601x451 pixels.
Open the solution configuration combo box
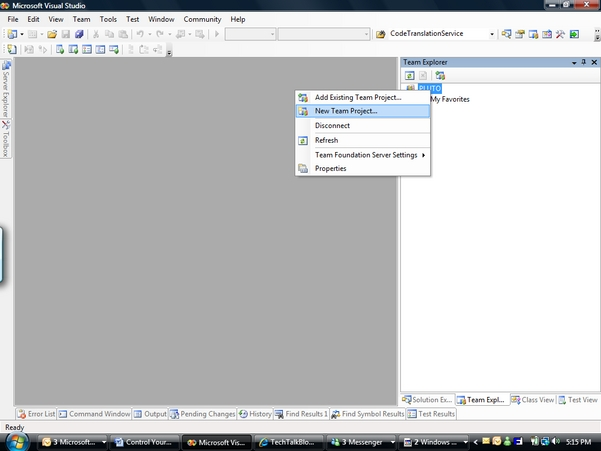(250, 34)
